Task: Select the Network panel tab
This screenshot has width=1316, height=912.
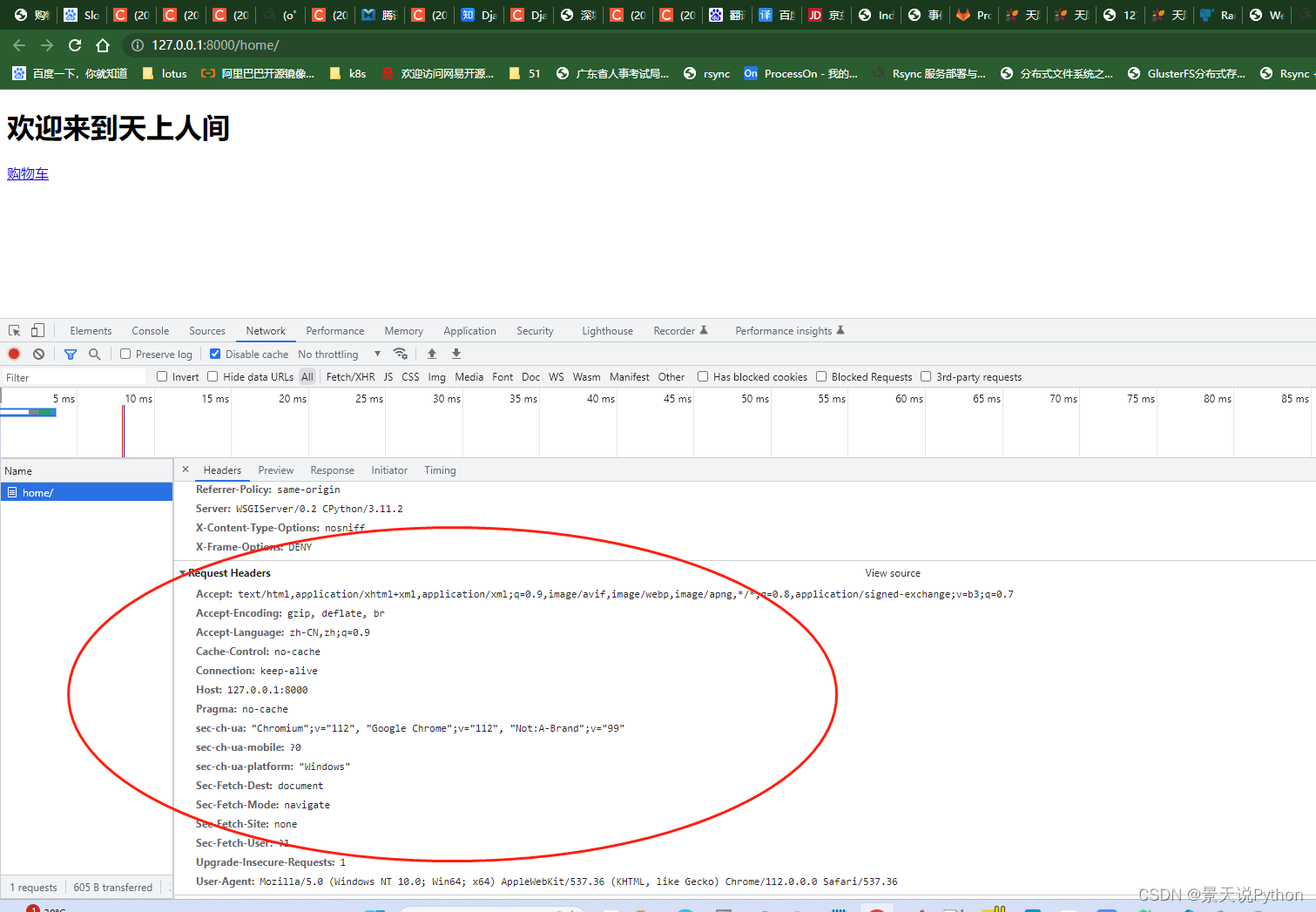Action: (266, 331)
